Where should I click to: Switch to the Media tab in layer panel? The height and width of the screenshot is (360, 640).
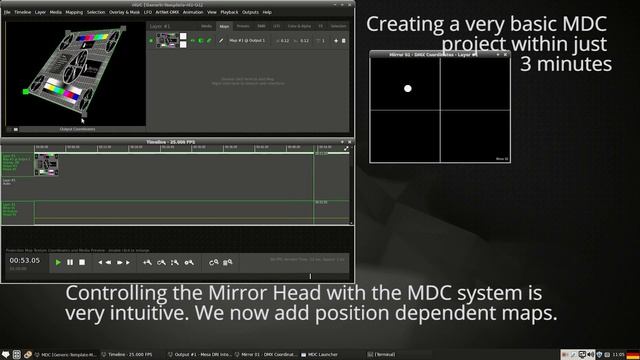tap(207, 26)
